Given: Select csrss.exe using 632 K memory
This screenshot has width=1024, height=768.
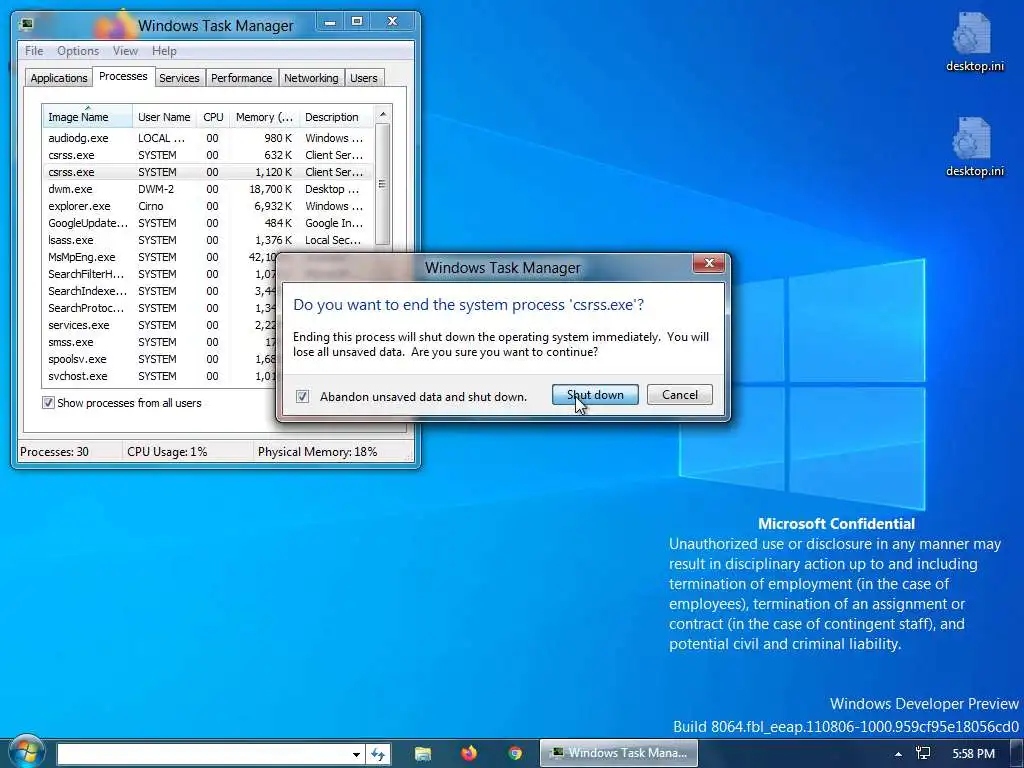Looking at the screenshot, I should click(208, 155).
